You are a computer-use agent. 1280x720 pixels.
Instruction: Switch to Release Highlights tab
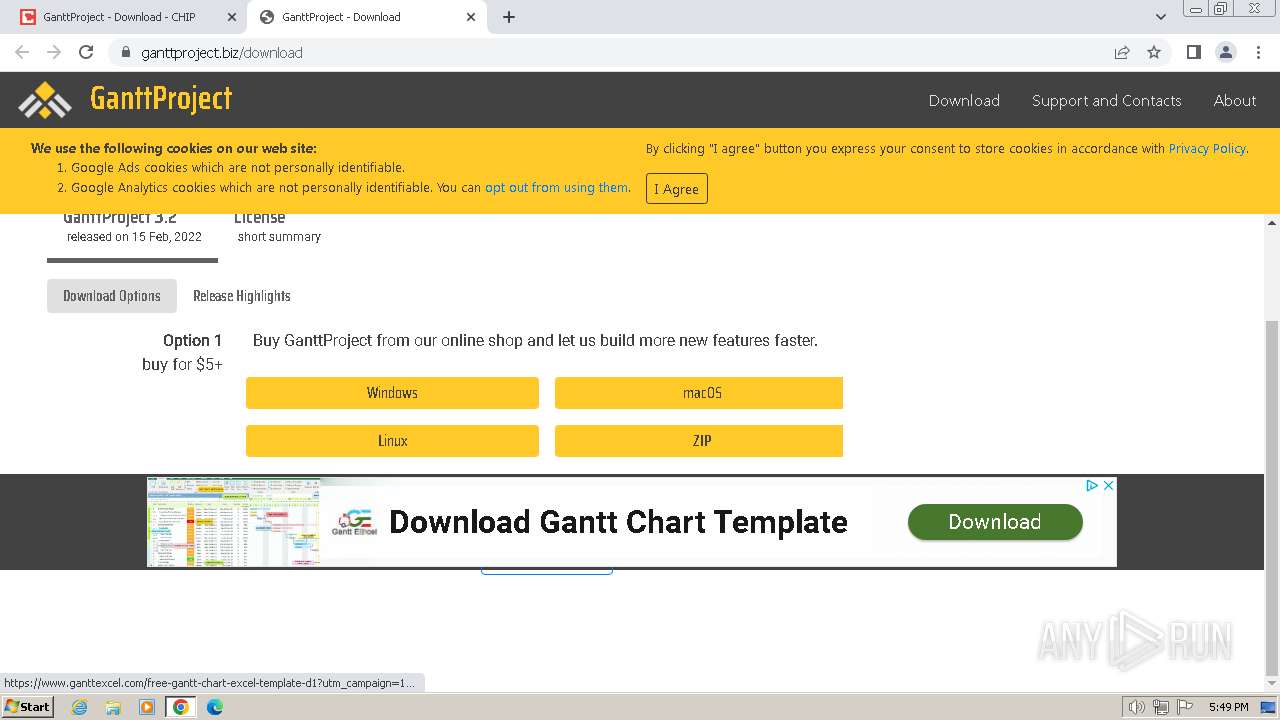click(x=242, y=296)
